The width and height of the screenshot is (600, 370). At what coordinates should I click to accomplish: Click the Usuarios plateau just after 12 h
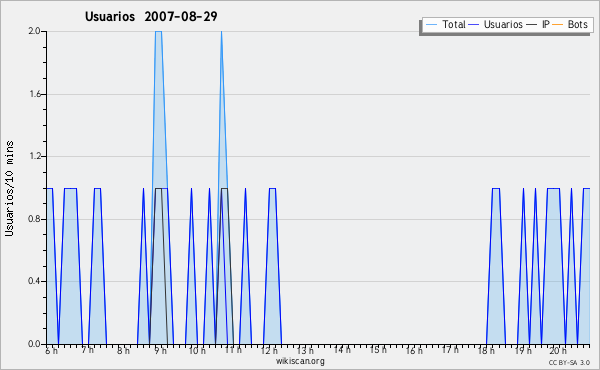tap(272, 188)
